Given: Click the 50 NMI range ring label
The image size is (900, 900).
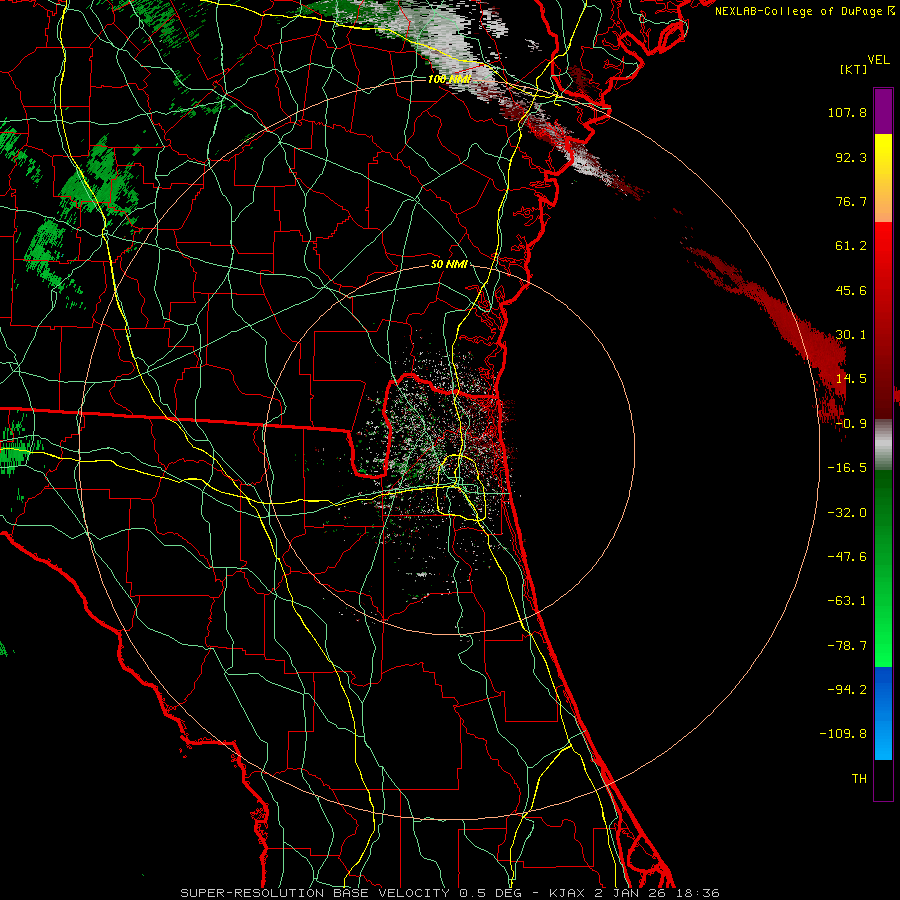Looking at the screenshot, I should coord(449,265).
